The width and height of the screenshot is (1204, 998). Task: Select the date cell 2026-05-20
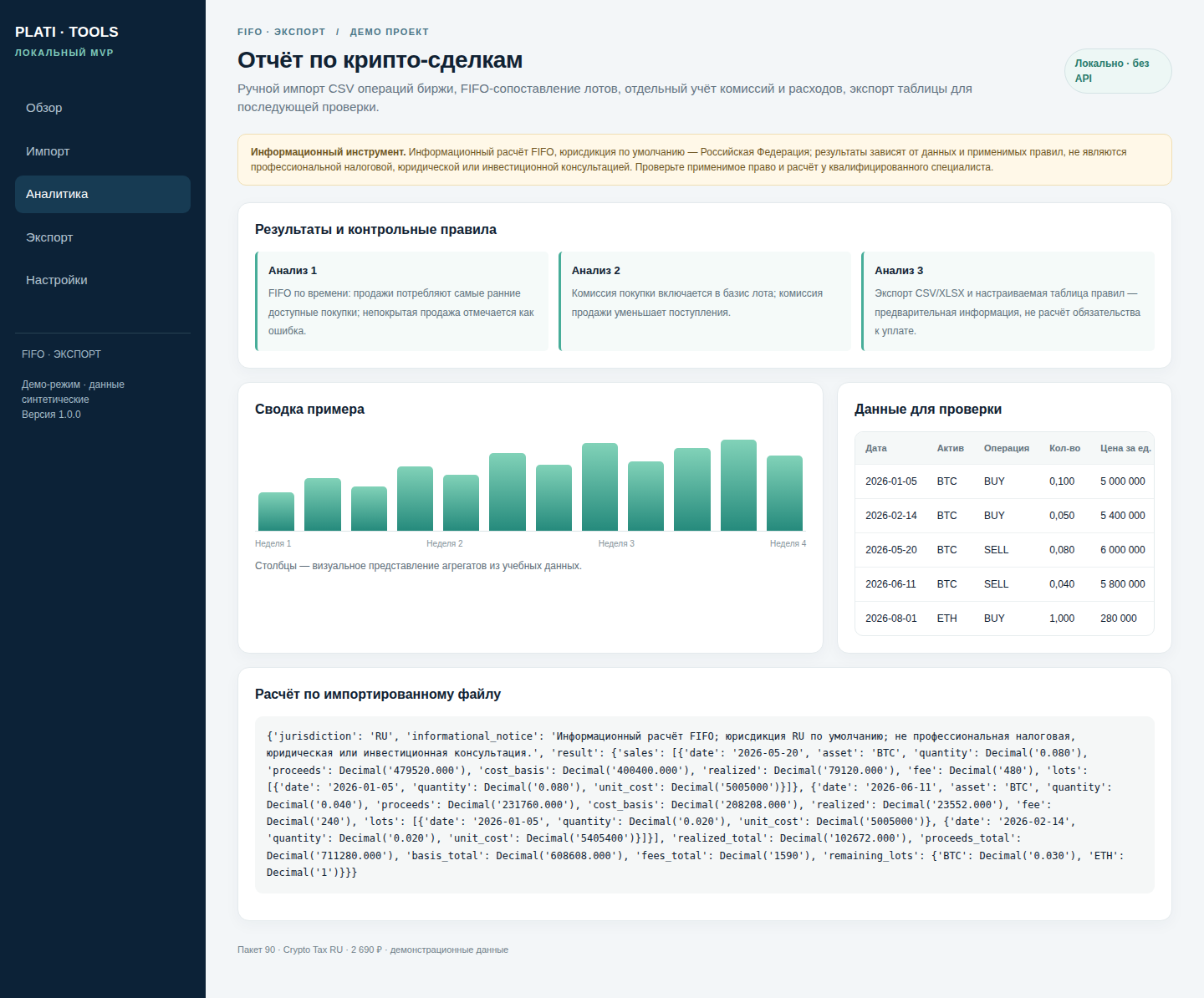tap(891, 550)
